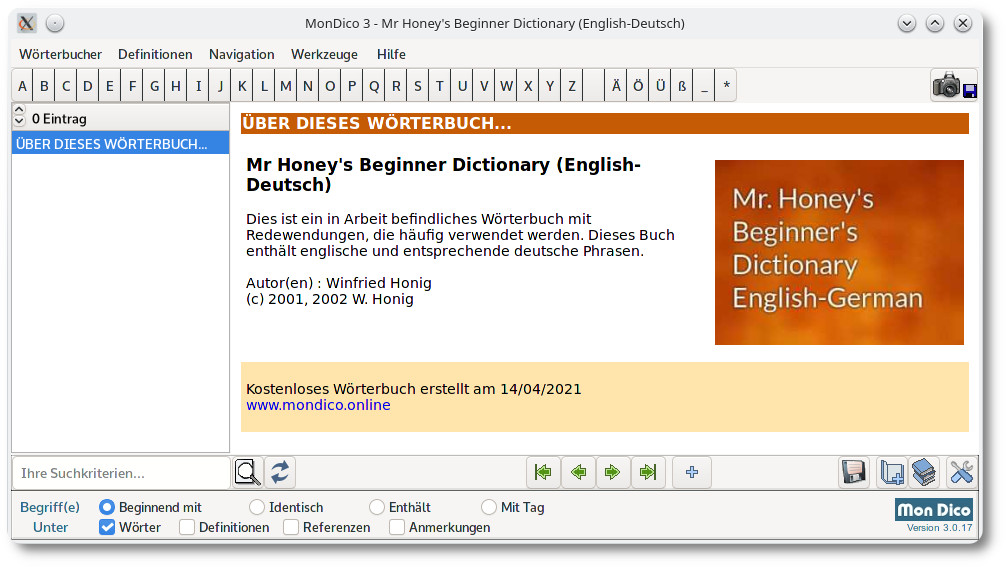The image size is (1006, 567).
Task: Click the 'Version 3.0.17' text
Action: (x=939, y=528)
